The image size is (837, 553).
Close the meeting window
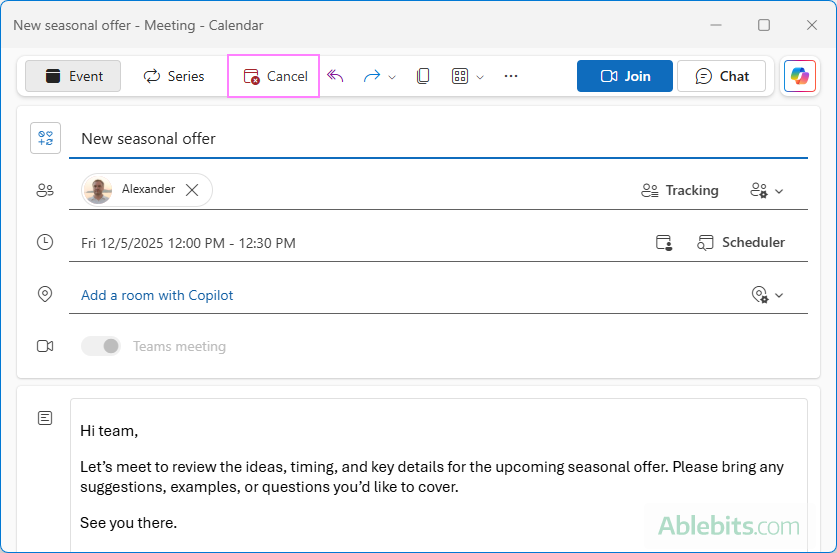click(x=812, y=25)
